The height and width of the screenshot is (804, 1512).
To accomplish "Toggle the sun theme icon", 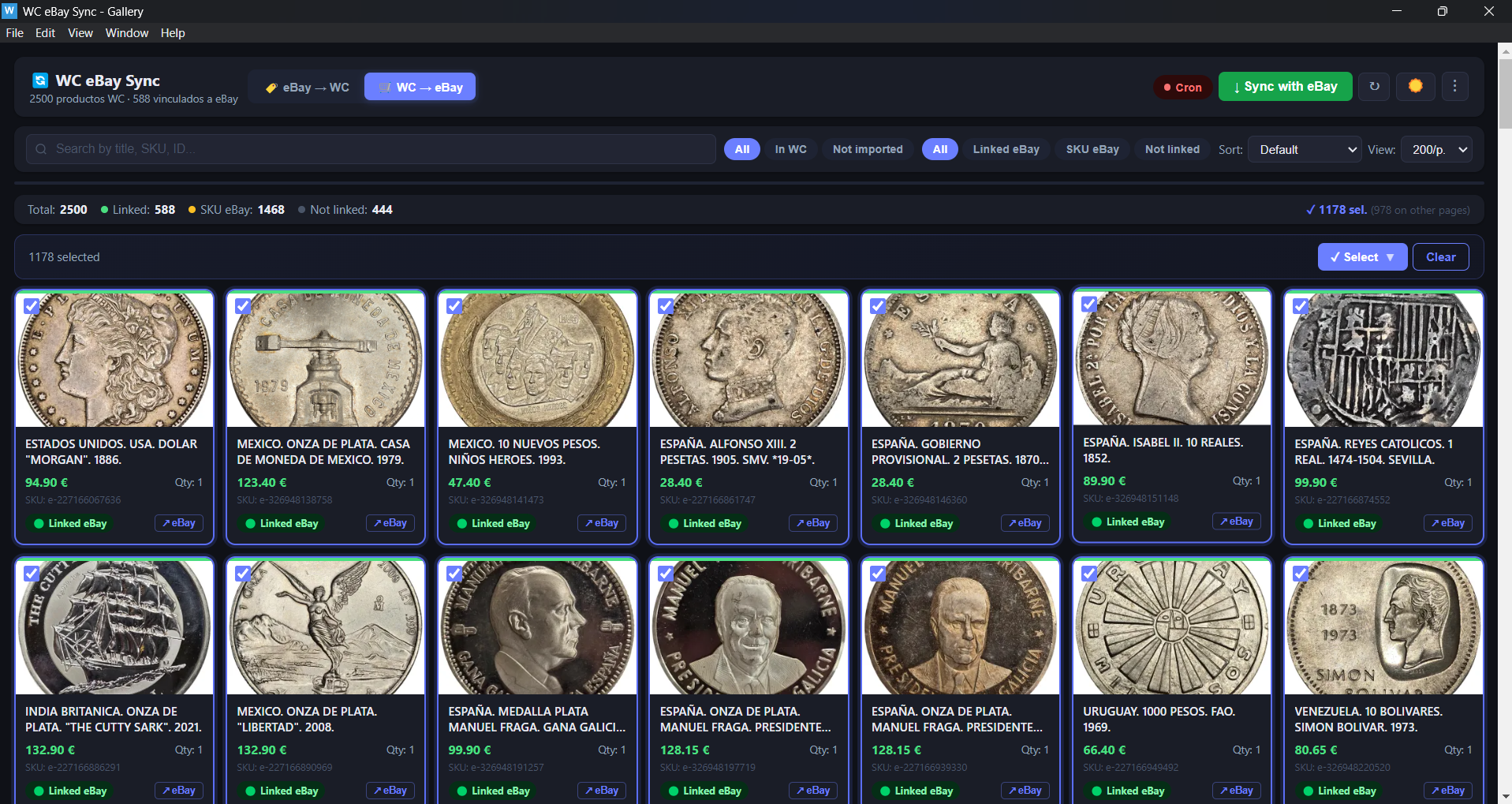I will [1415, 87].
